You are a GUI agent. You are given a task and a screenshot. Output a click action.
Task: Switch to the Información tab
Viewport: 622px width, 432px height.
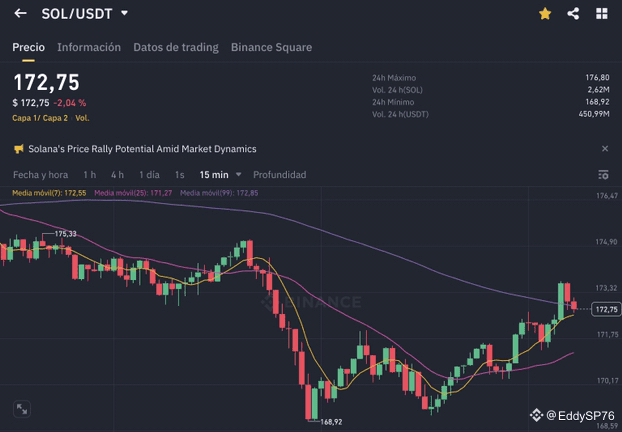[x=89, y=47]
